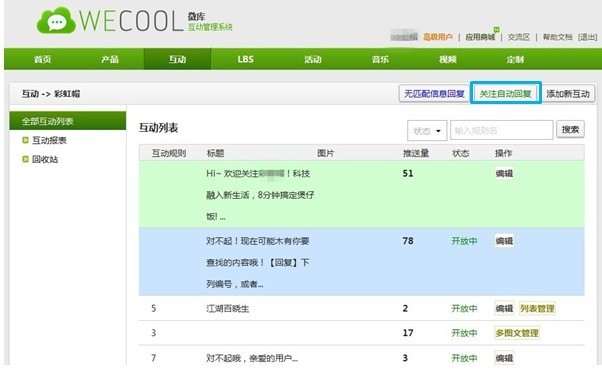Click the 对不起哦，亲爱的用户 title text
The height and width of the screenshot is (369, 602).
tap(252, 358)
